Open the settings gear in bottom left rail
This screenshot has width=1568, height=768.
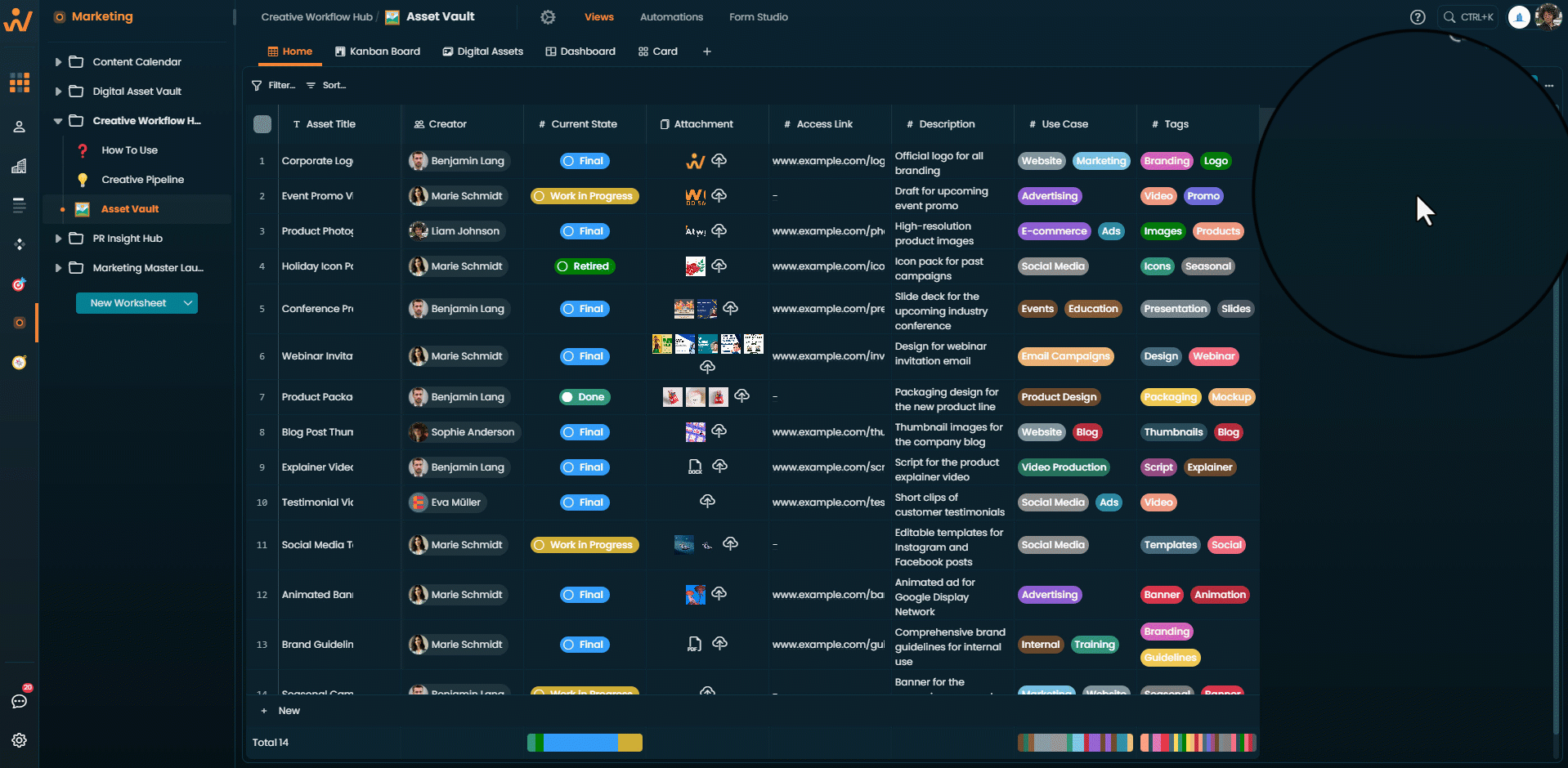[20, 740]
